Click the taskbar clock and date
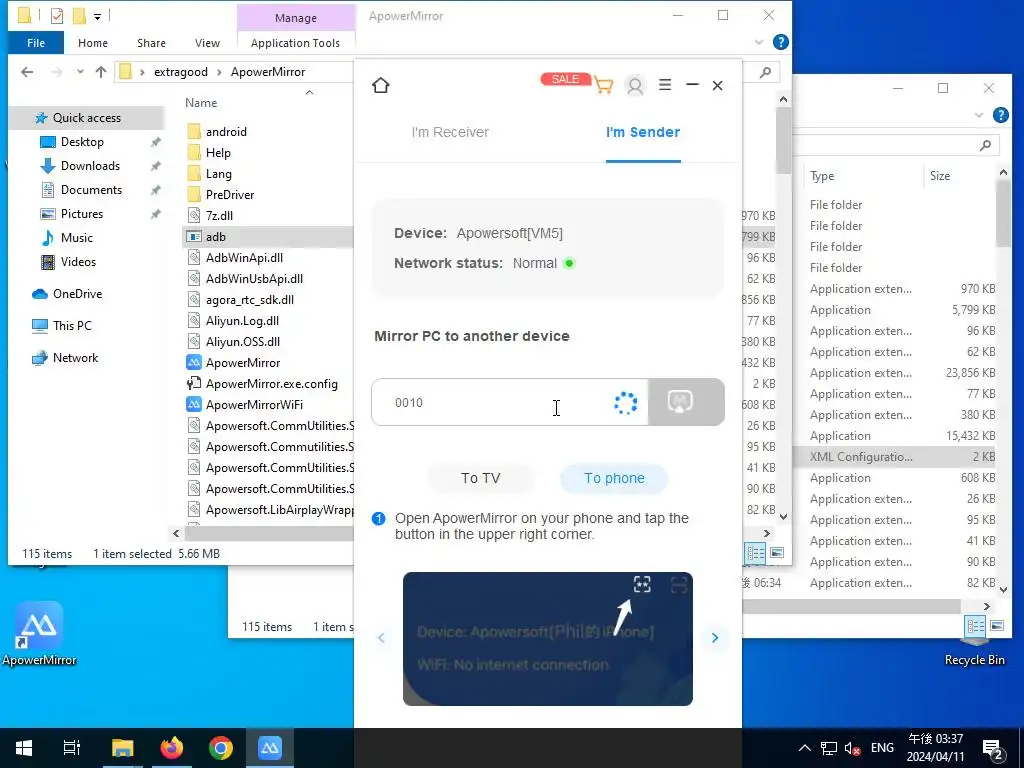 pyautogui.click(x=935, y=748)
